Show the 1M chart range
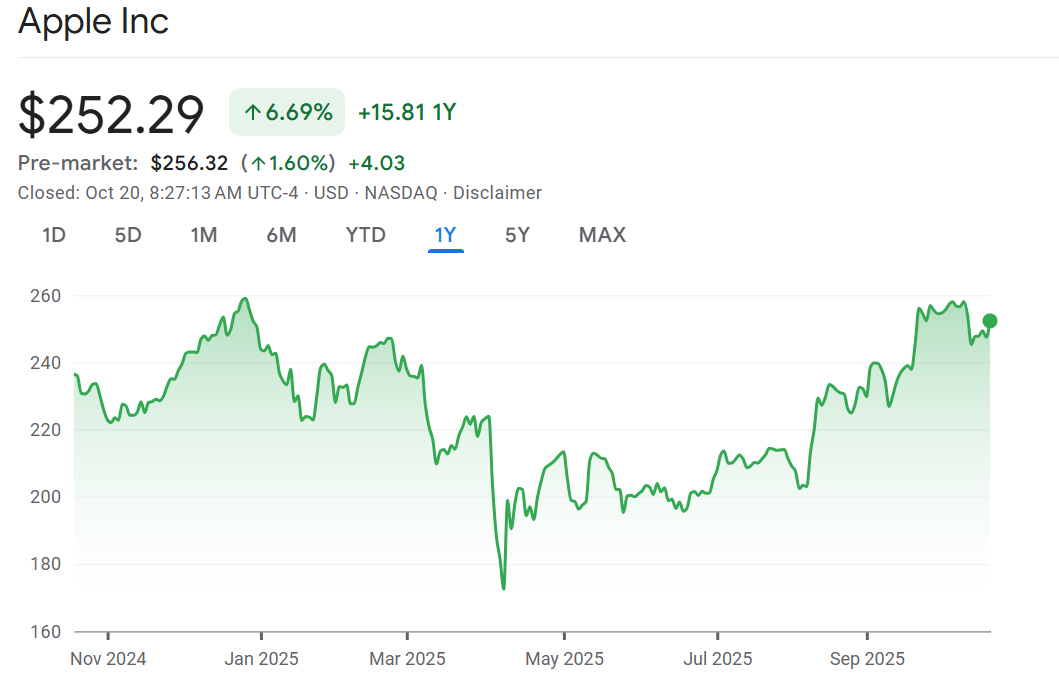This screenshot has width=1059, height=682. point(204,235)
